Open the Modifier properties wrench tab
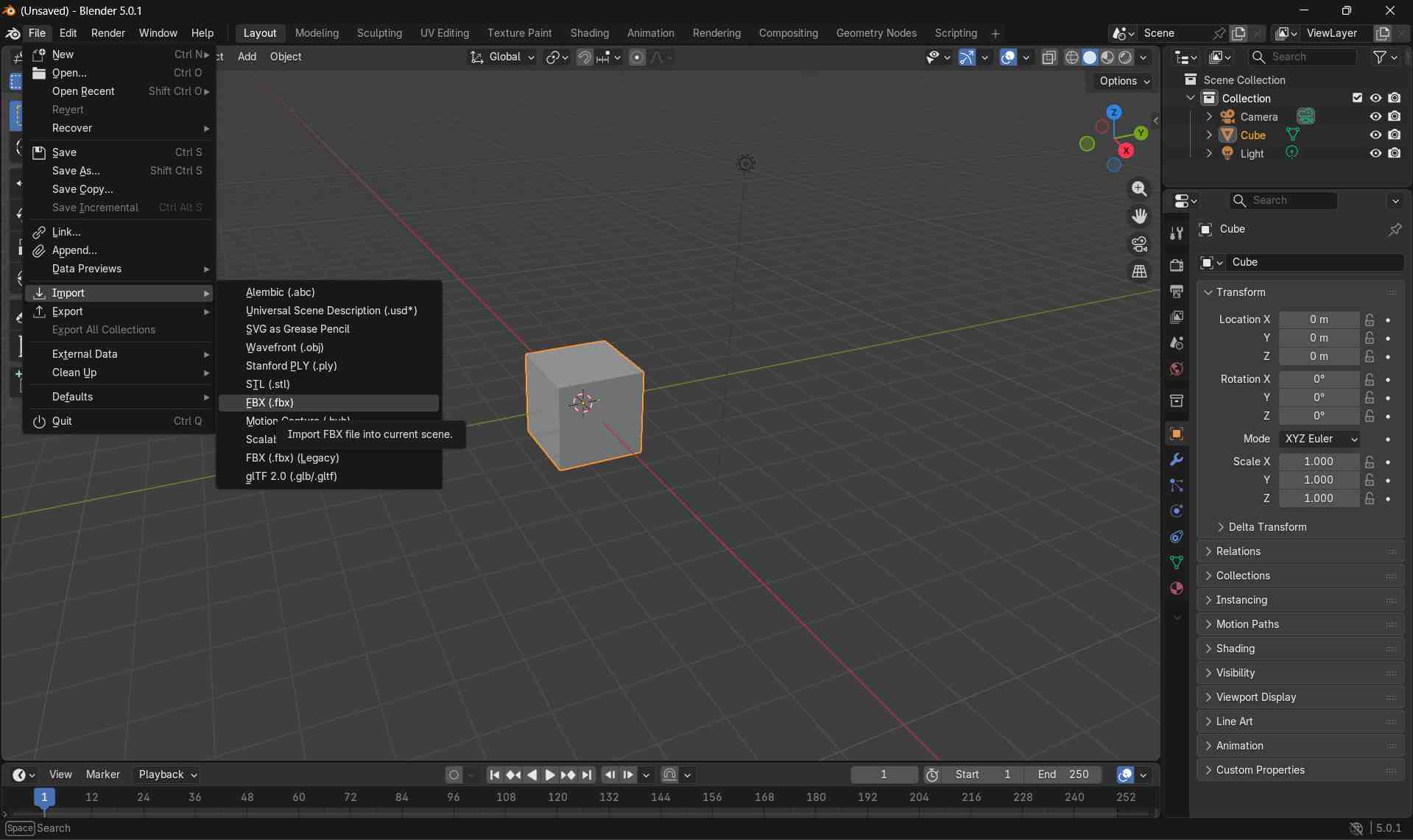 pyautogui.click(x=1176, y=459)
